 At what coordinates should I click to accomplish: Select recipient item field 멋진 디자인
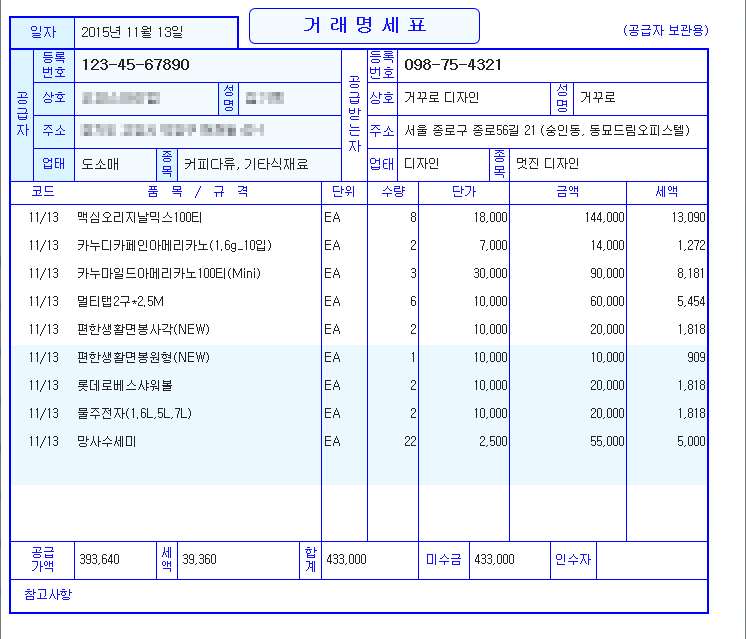(547, 164)
